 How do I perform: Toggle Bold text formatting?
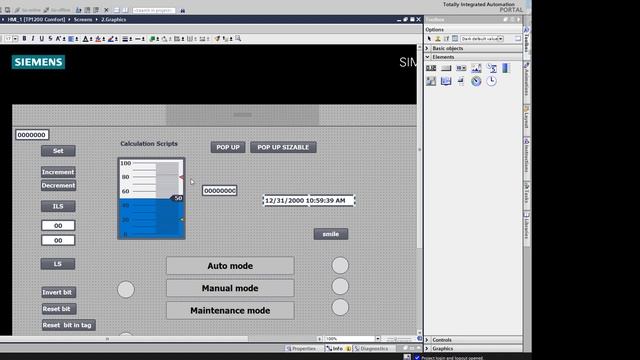tap(24, 38)
